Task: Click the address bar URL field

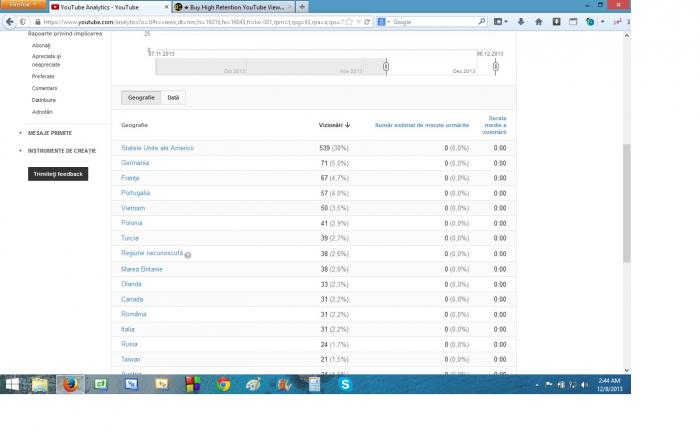Action: pos(193,21)
